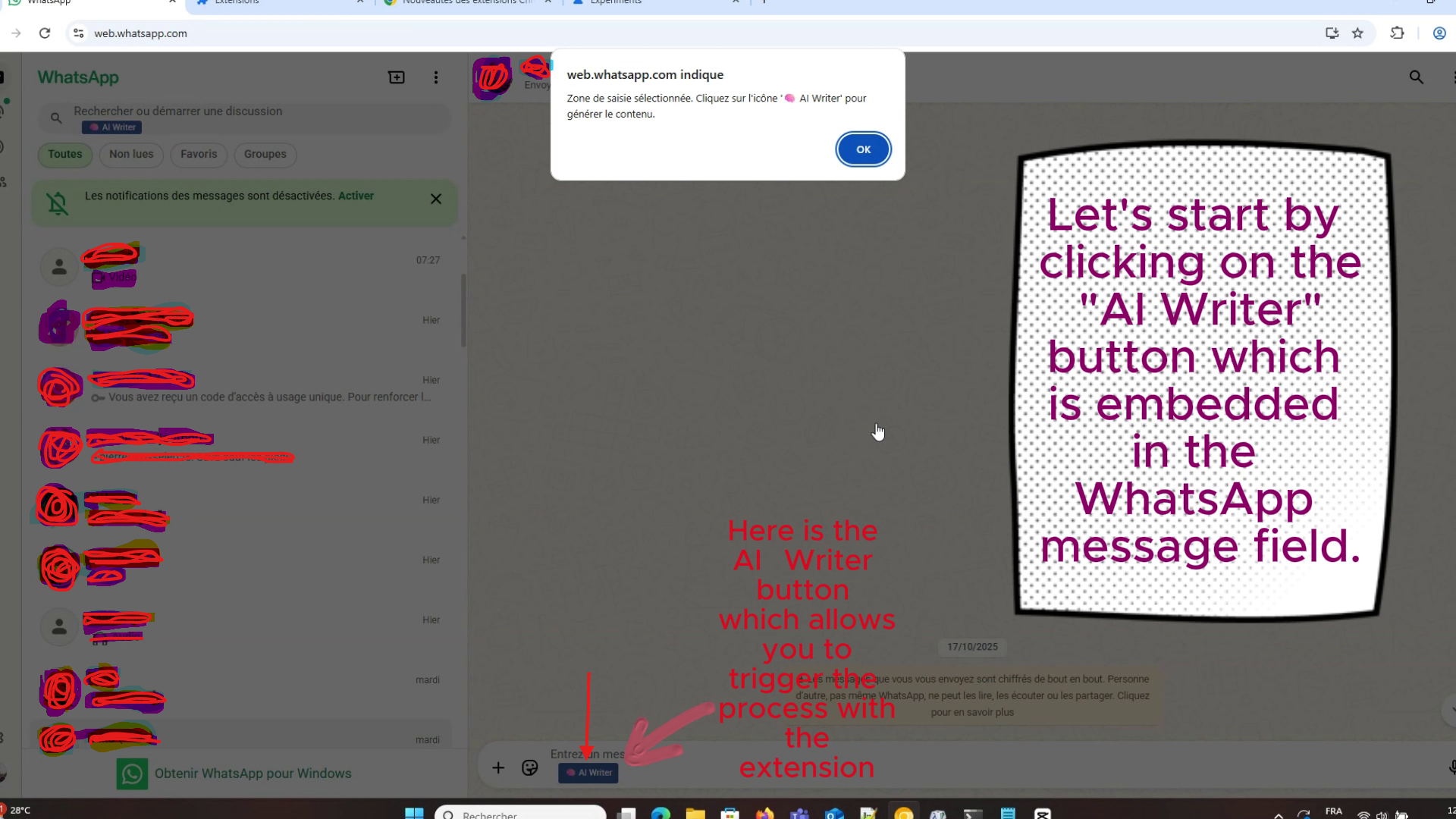Click the emoji sticker icon
The image size is (1456, 819).
(x=530, y=768)
